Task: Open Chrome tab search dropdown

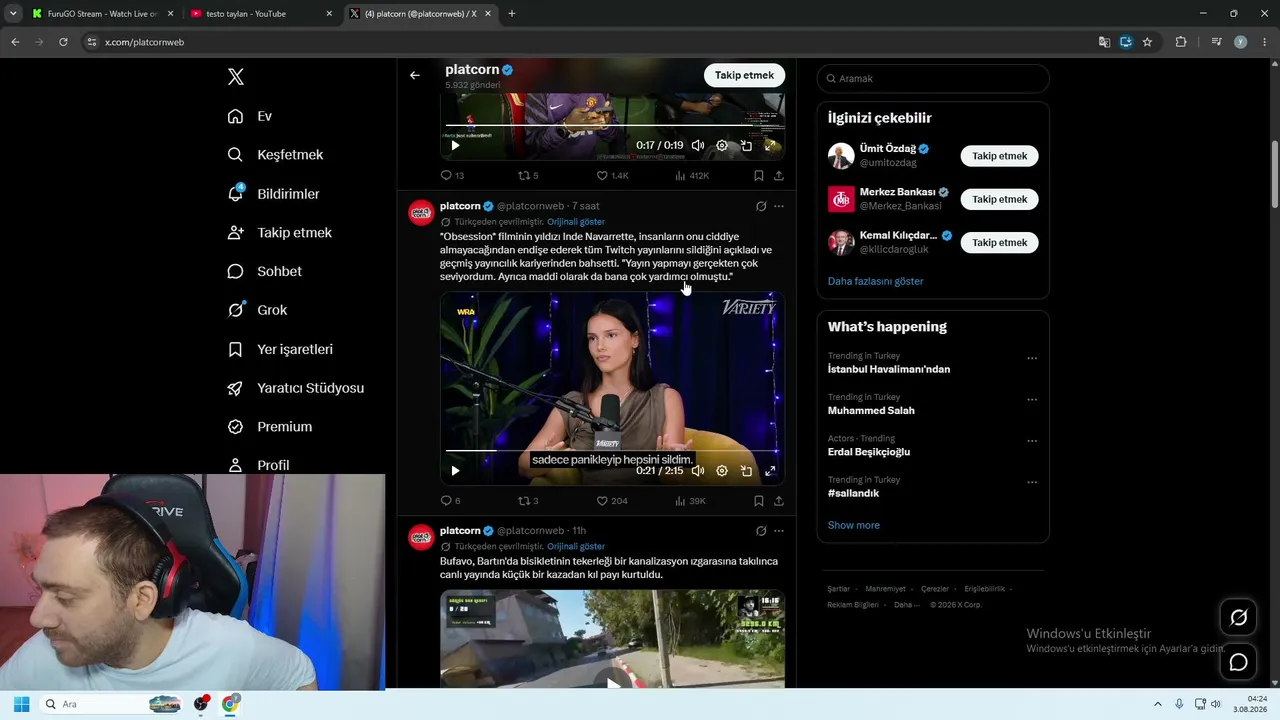Action: point(13,14)
